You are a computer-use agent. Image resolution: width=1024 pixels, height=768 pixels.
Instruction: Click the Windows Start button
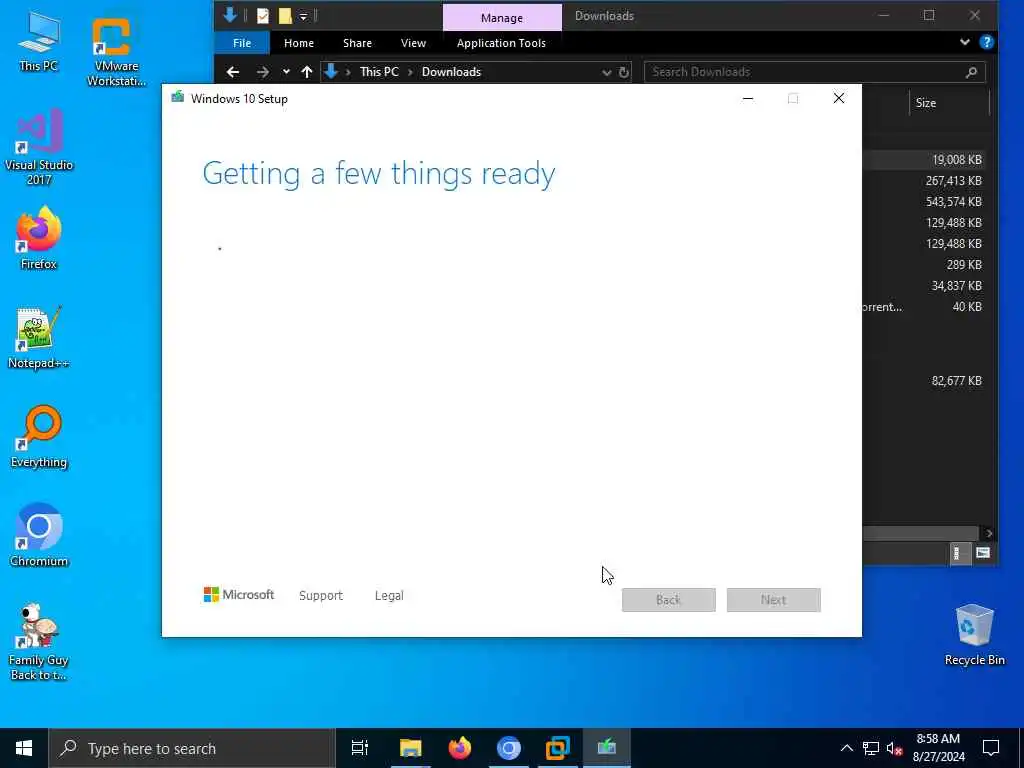[24, 748]
